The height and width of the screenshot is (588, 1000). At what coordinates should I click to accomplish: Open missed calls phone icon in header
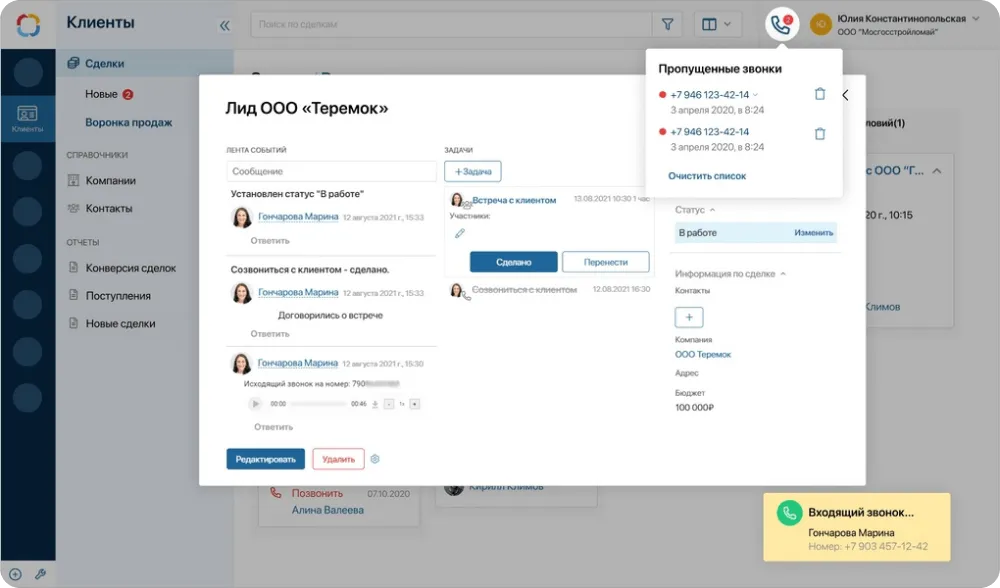[x=781, y=25]
